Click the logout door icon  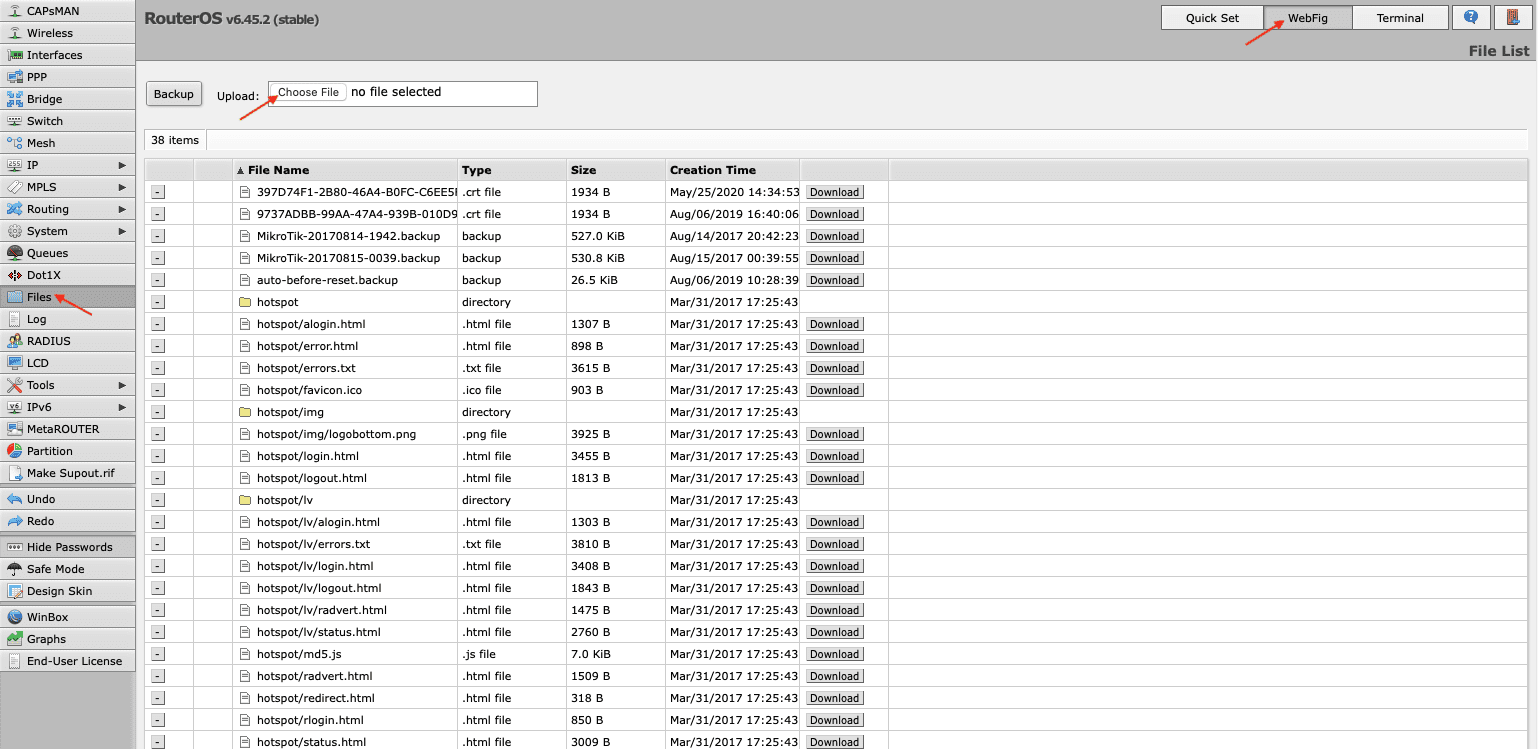tap(1513, 18)
